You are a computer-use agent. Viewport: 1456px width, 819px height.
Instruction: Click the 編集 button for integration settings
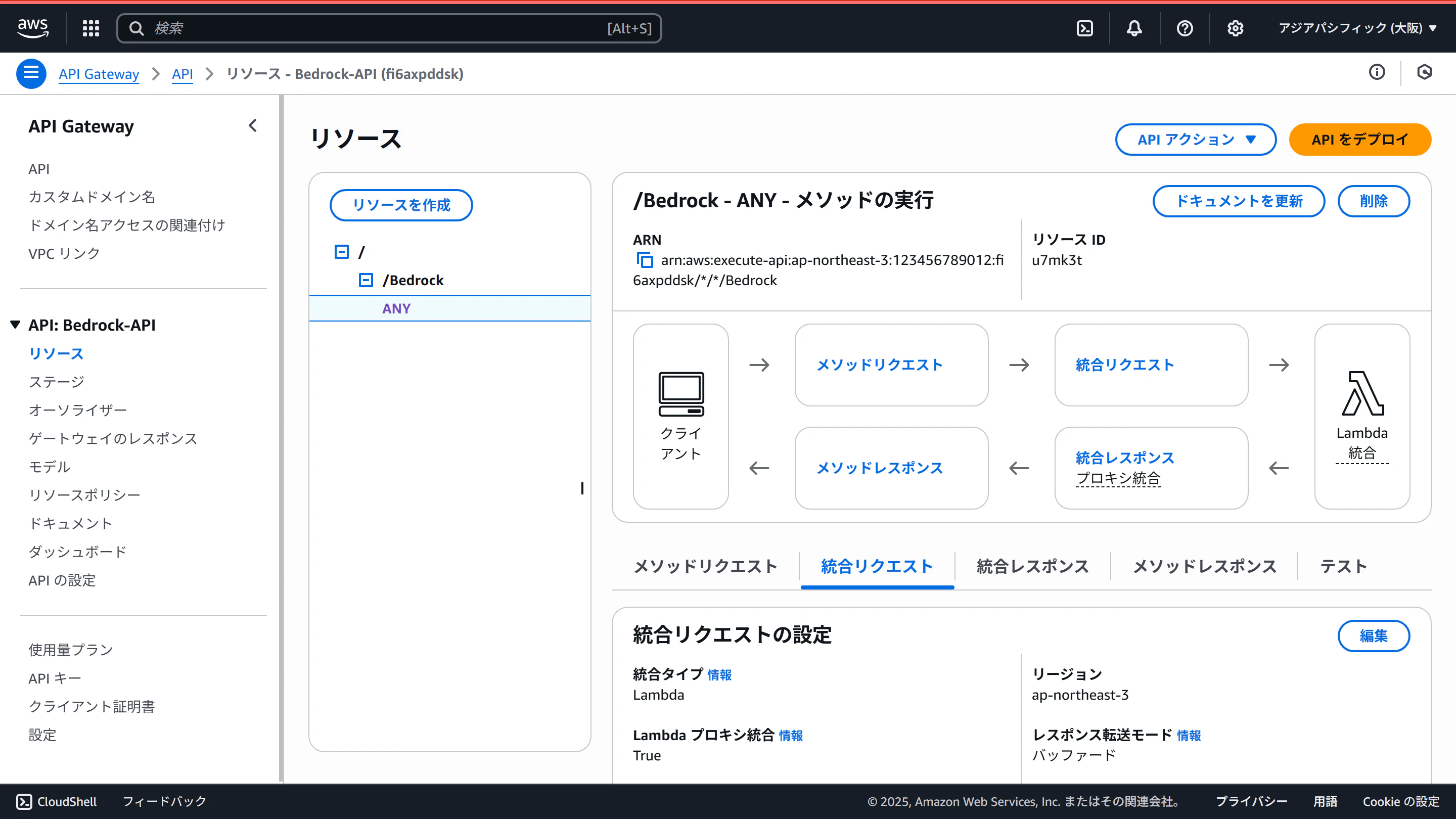click(1373, 636)
